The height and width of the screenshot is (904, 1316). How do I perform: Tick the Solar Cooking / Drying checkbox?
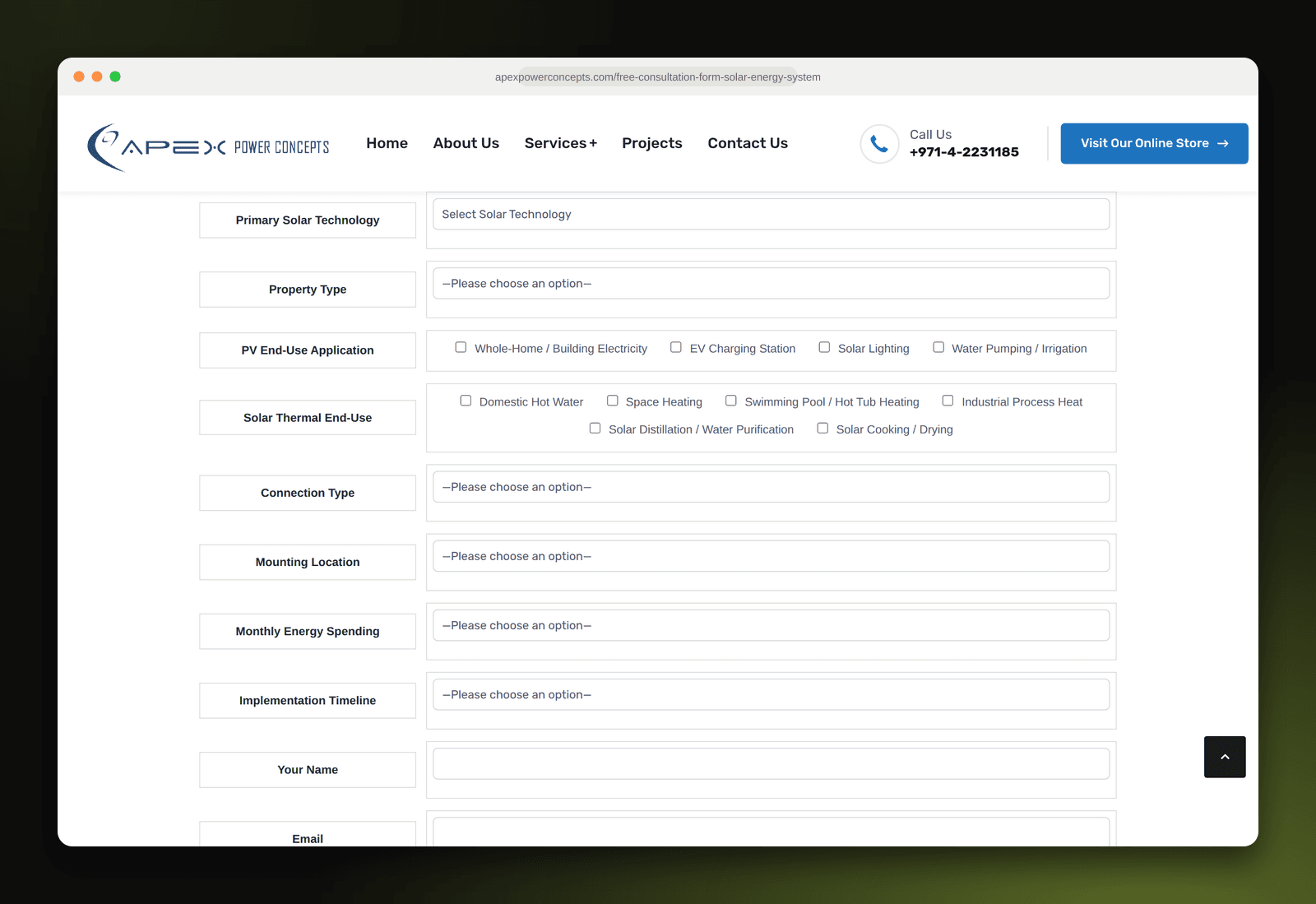tap(822, 429)
